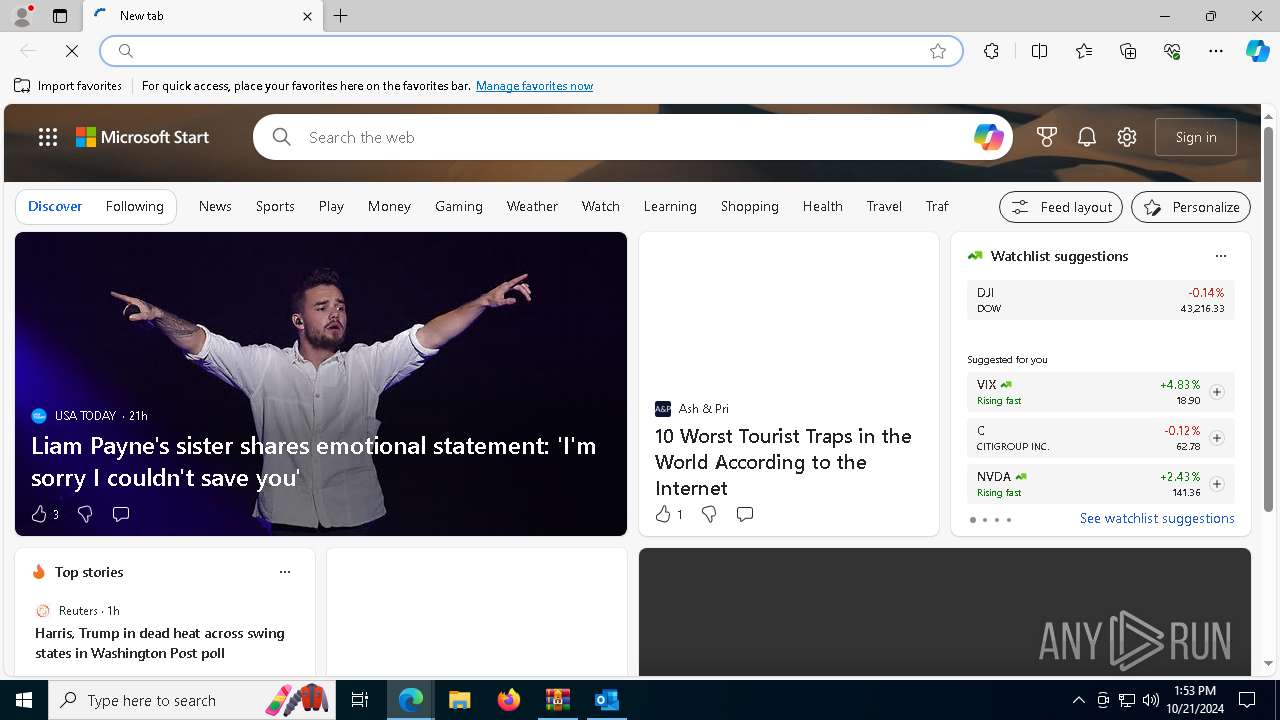Open the Travel category
Screen dimensions: 1280x720
click(884, 206)
